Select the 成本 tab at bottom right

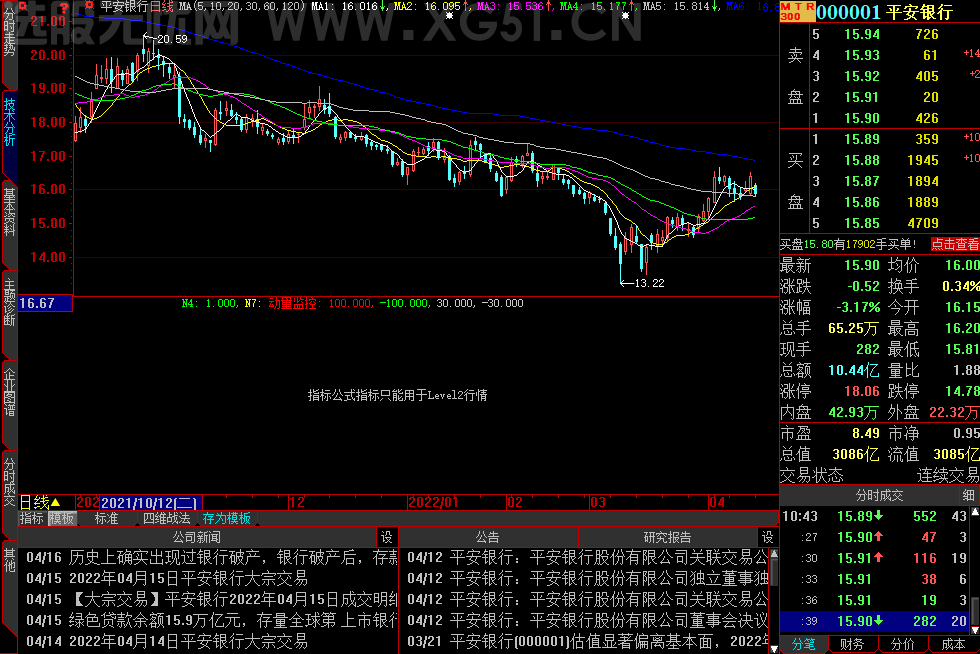(x=953, y=645)
